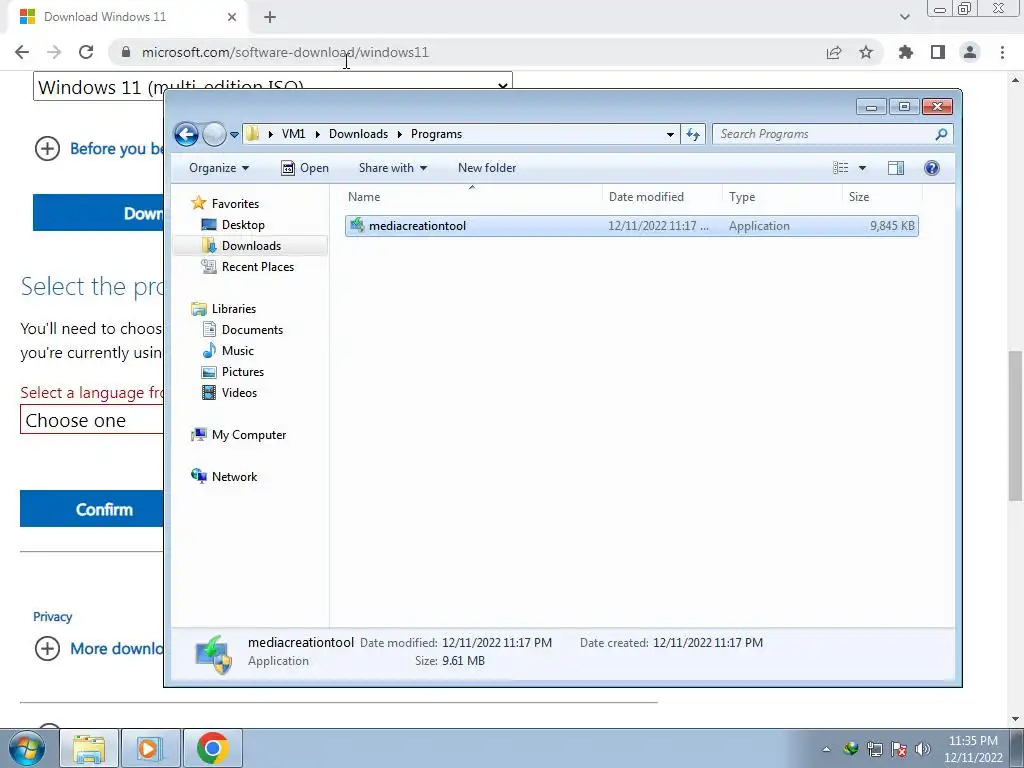The height and width of the screenshot is (768, 1024).
Task: Select Network in navigation pane
Action: (234, 477)
